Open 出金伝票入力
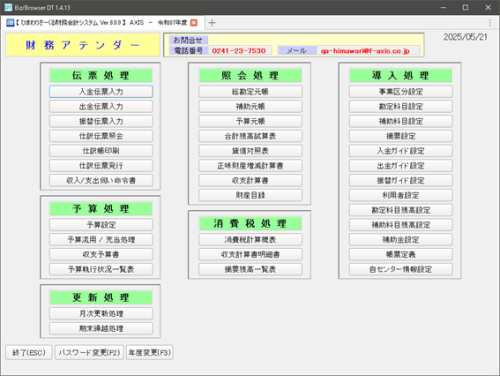 click(x=101, y=106)
